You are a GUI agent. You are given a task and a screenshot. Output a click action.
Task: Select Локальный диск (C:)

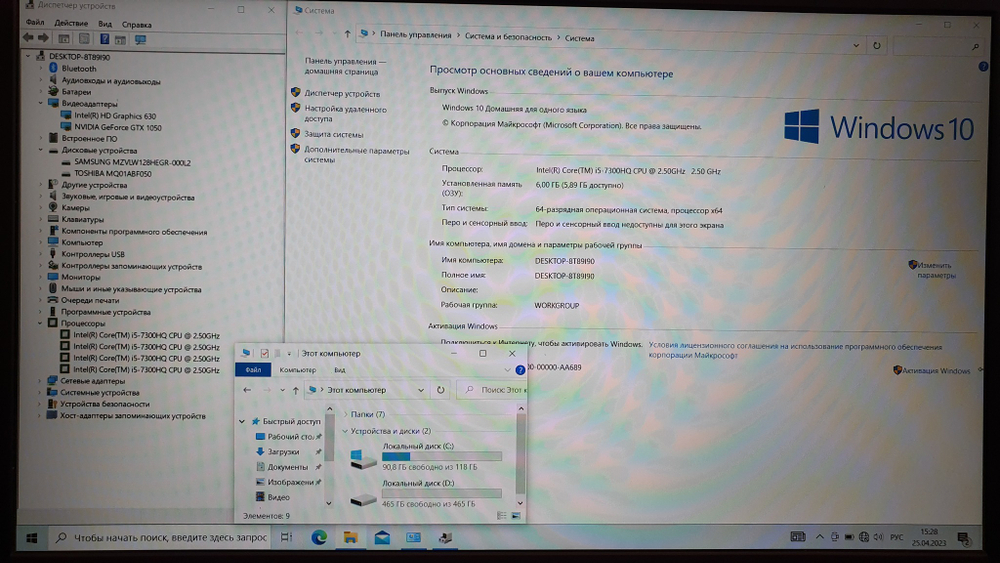coord(425,457)
